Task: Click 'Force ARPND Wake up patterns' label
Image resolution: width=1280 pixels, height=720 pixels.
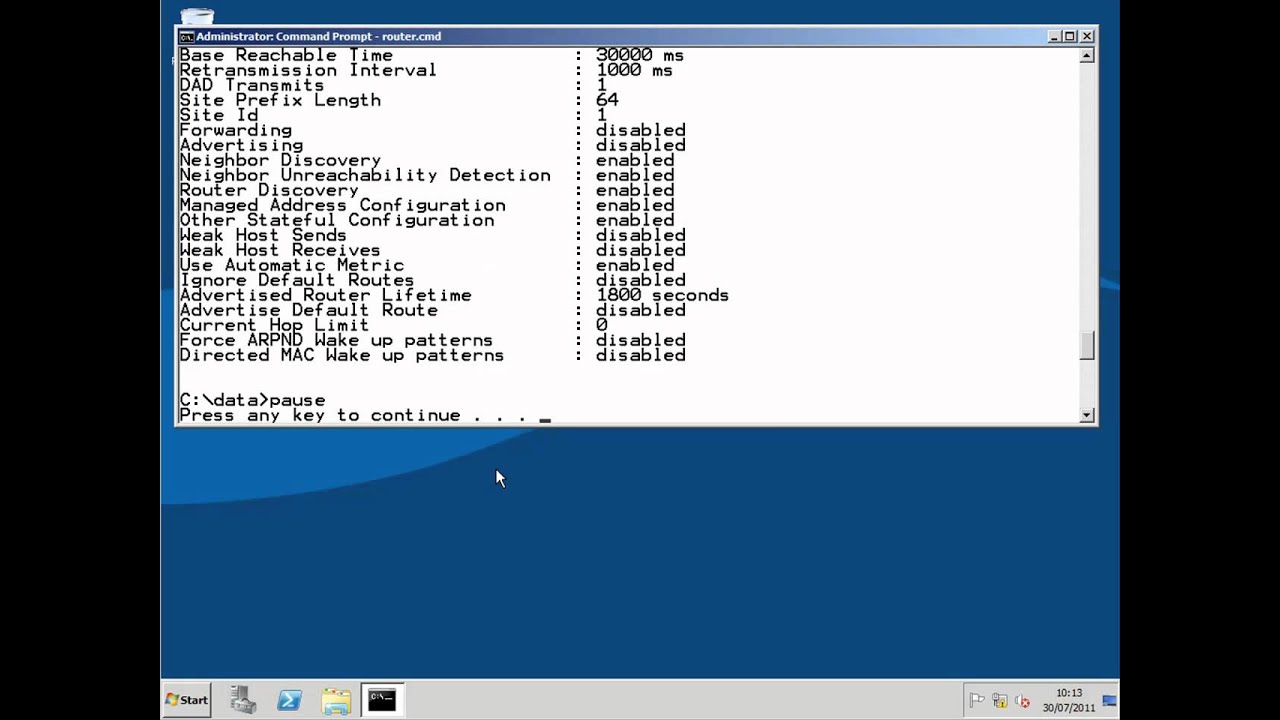Action: 336,340
